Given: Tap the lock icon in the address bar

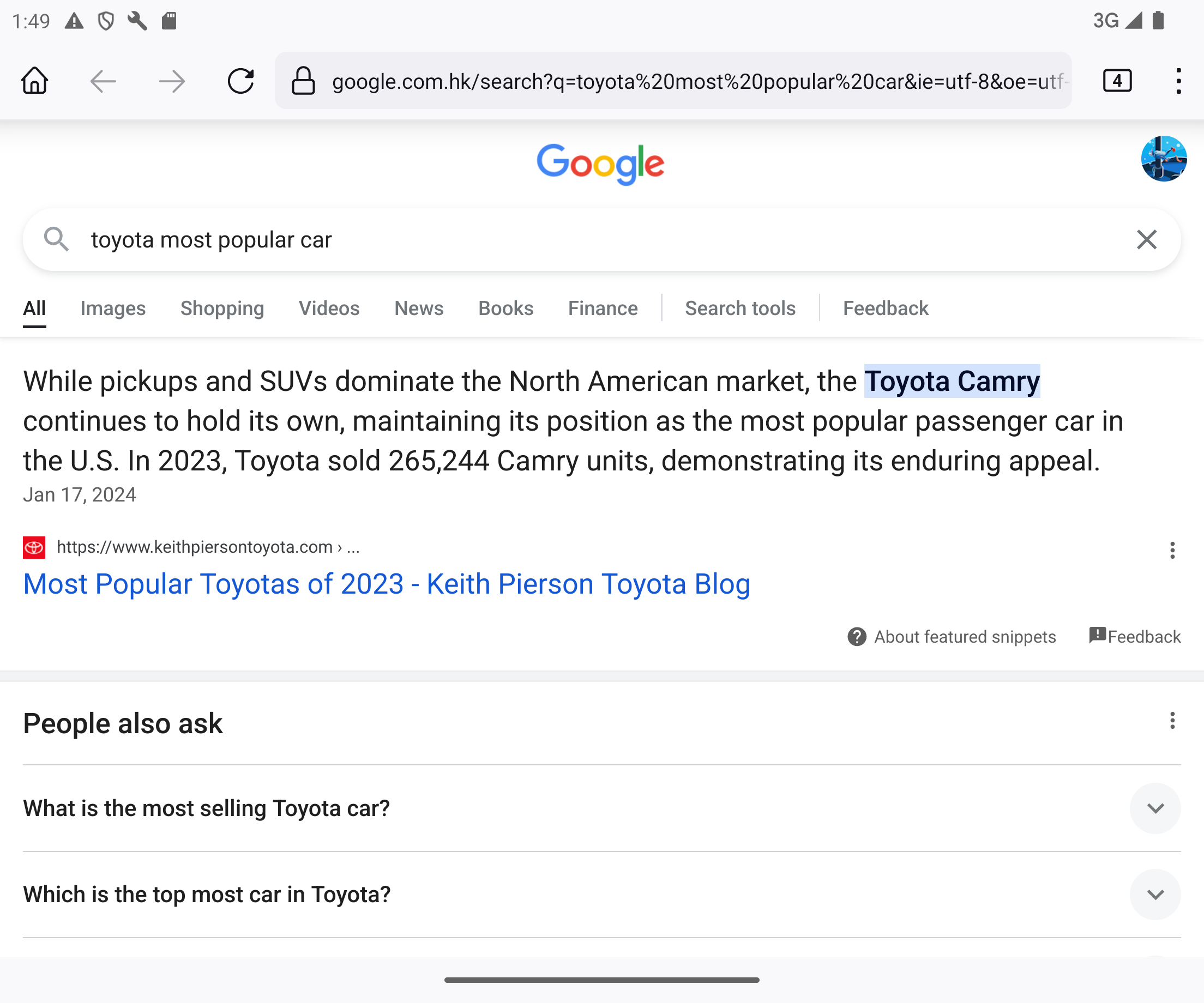Looking at the screenshot, I should coord(303,81).
